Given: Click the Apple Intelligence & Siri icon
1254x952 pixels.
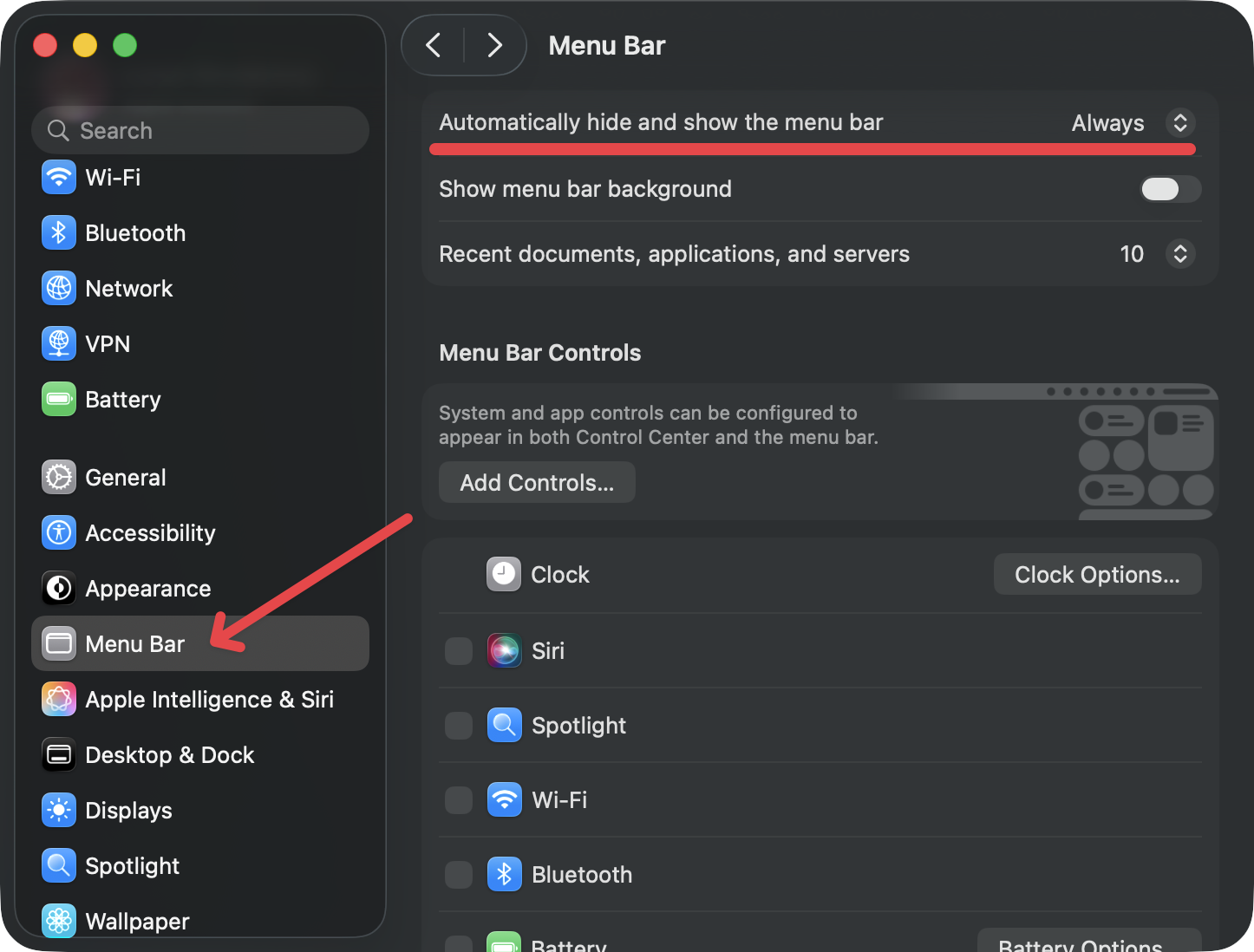Looking at the screenshot, I should (59, 700).
